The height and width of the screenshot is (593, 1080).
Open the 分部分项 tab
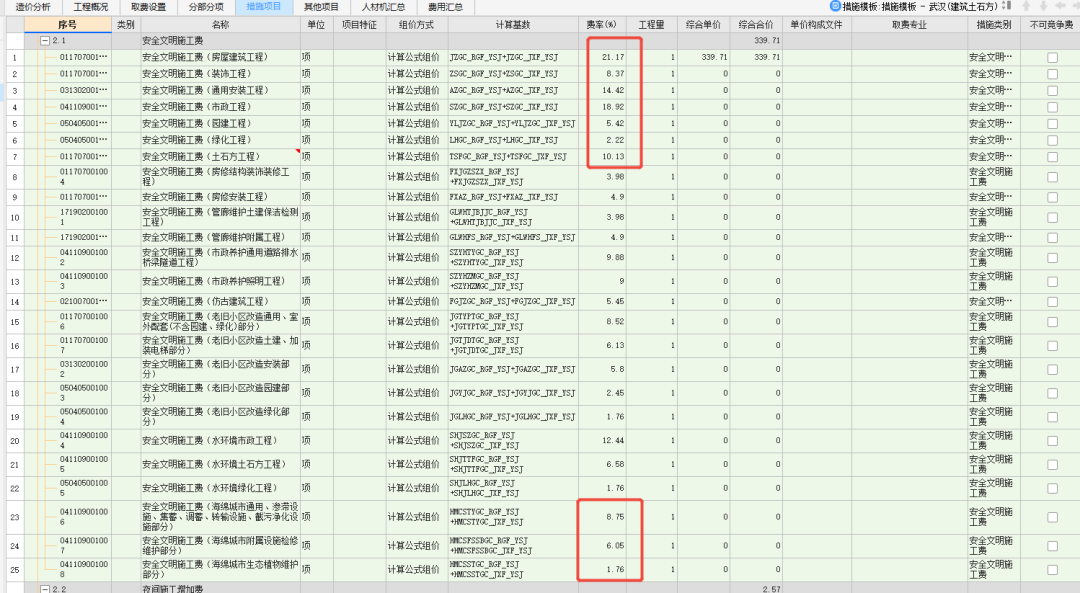click(206, 7)
